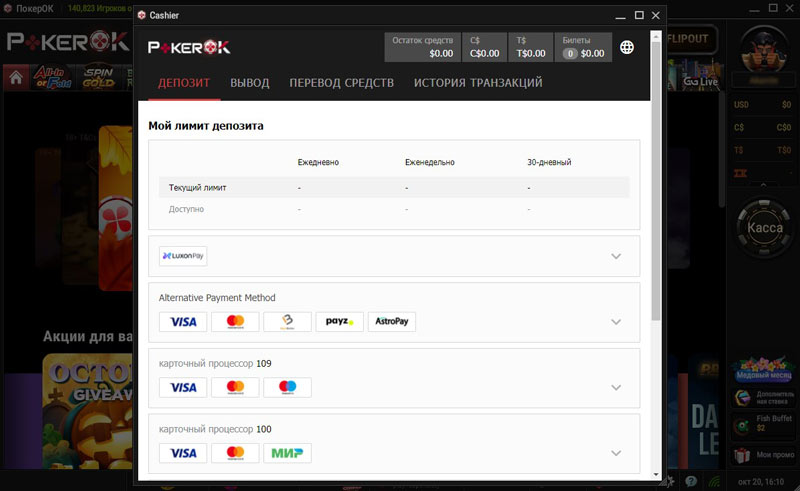The image size is (800, 491).
Task: Select the MIR card icon
Action: (288, 453)
